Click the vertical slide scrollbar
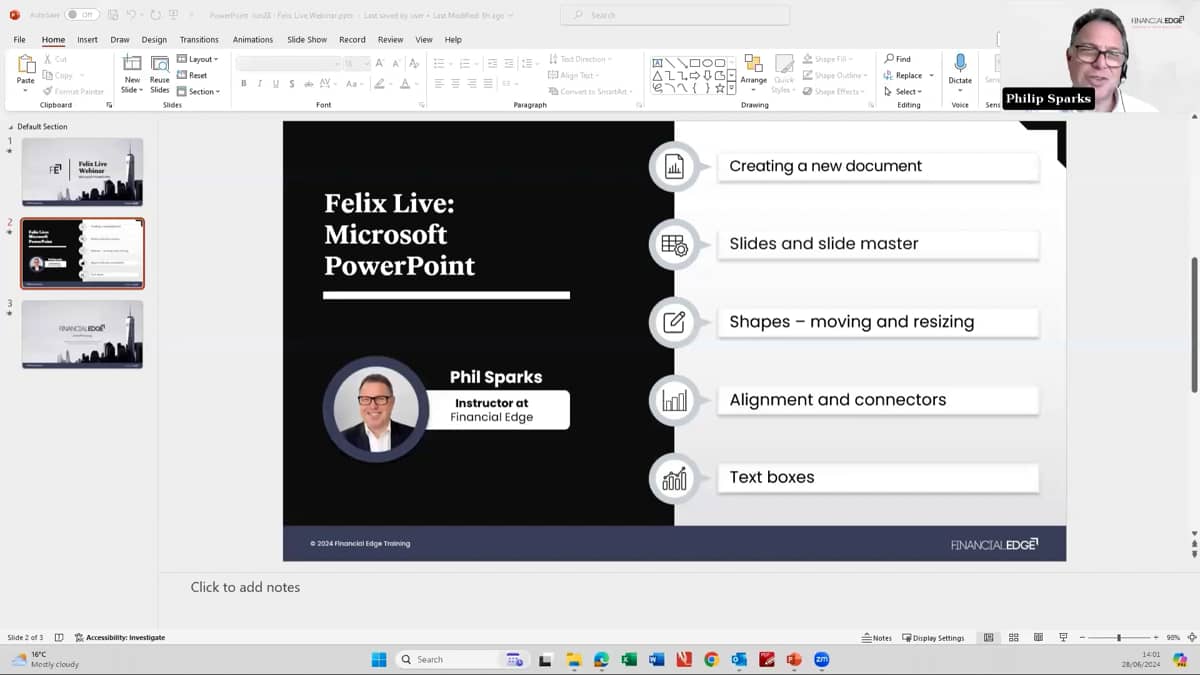Screen dimensions: 1200x675 pos(1194,325)
